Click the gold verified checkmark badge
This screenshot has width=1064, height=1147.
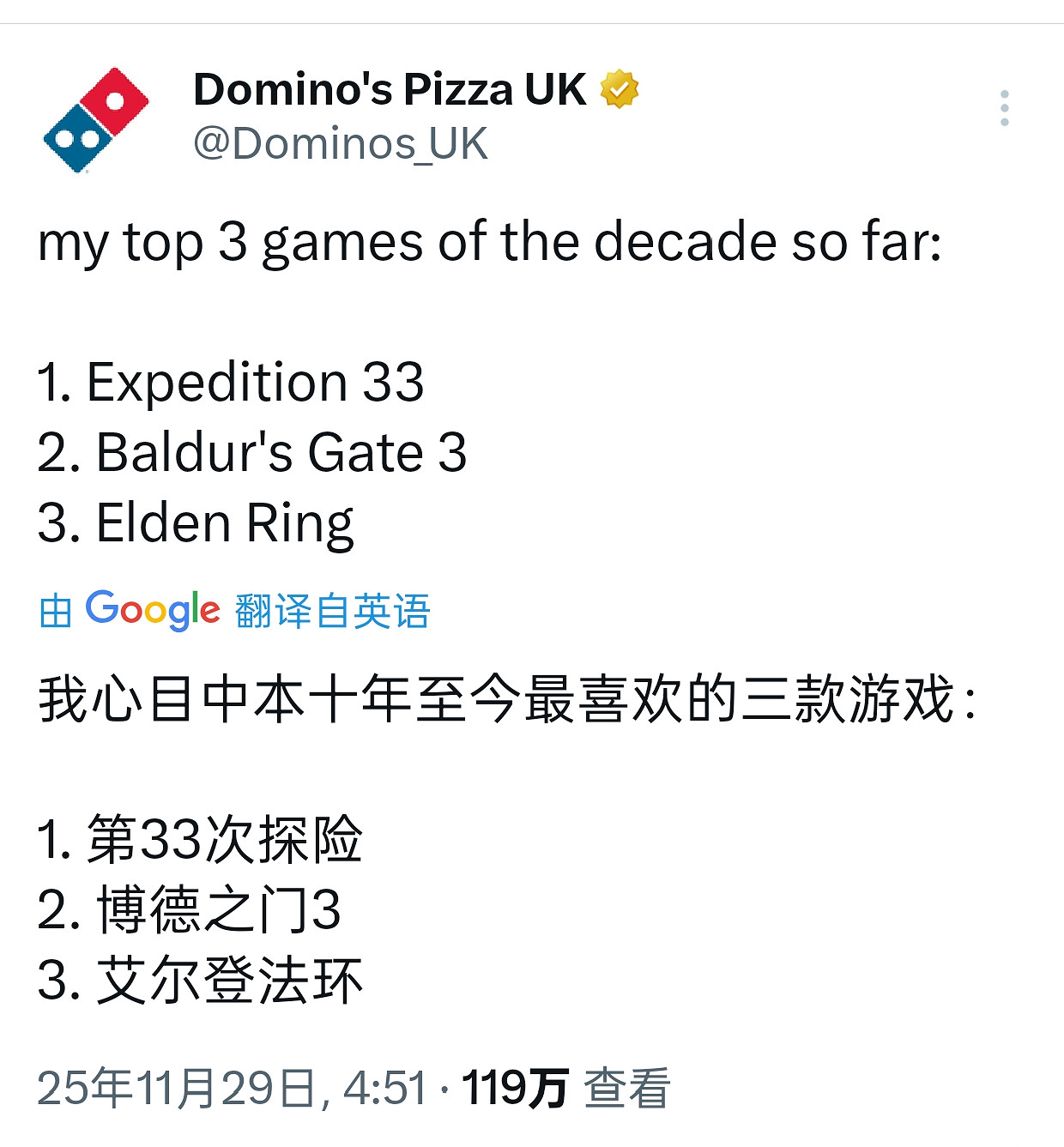[x=619, y=89]
